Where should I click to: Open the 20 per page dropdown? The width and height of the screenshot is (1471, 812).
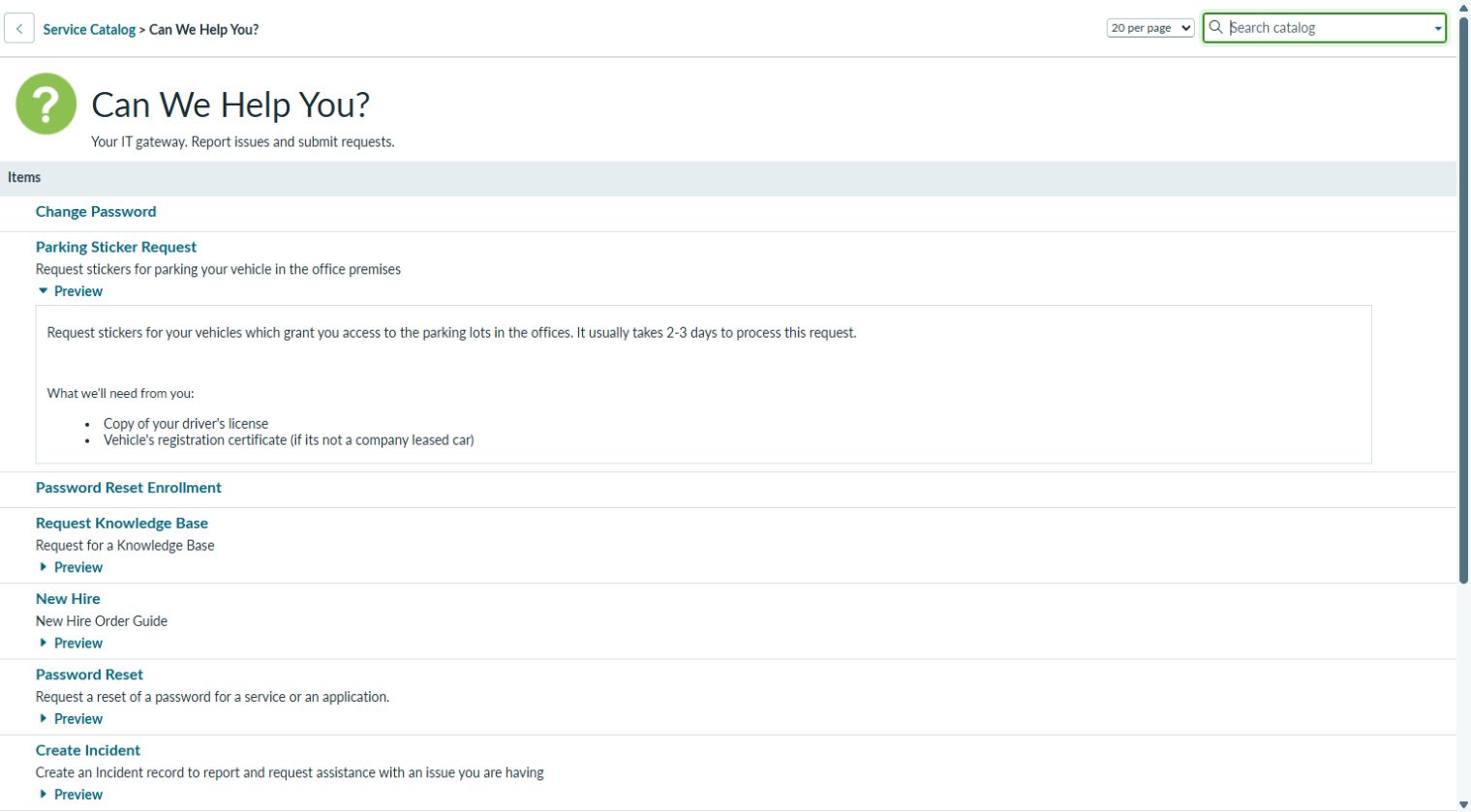pos(1150,28)
